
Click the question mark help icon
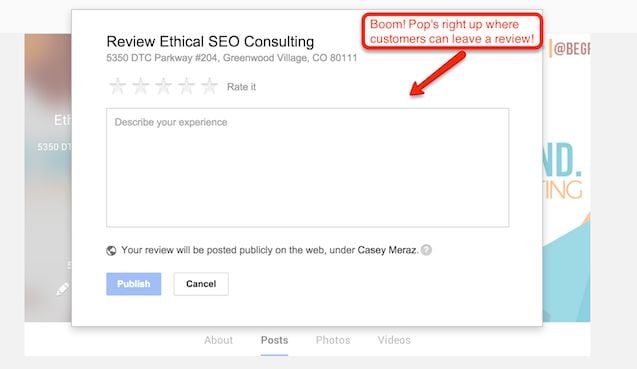(426, 250)
